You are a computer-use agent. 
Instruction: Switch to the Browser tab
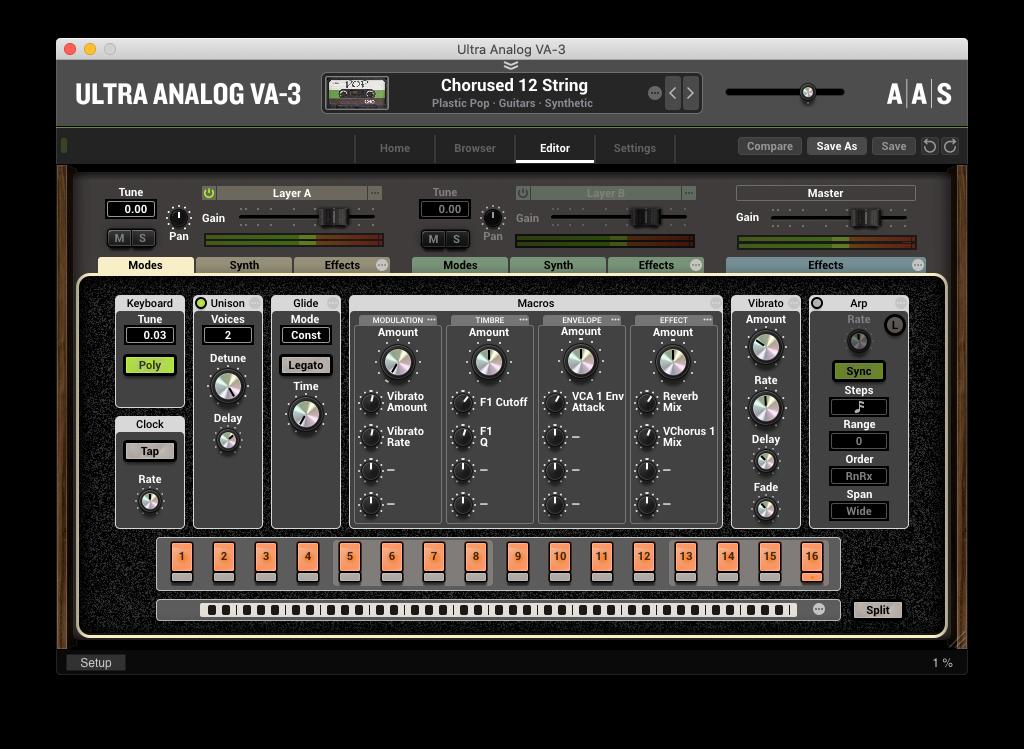coord(475,148)
